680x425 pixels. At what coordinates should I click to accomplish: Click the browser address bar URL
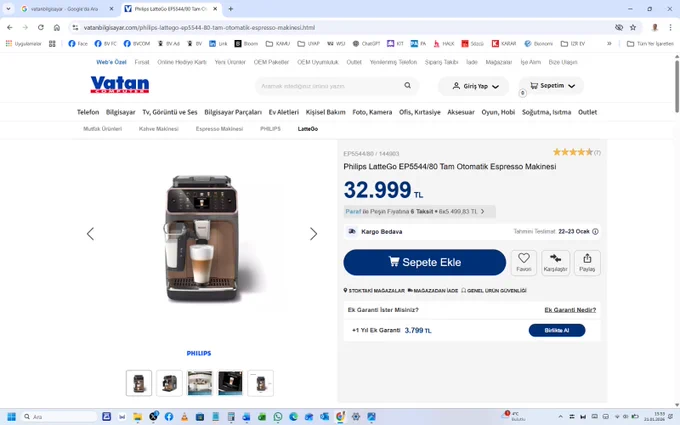click(199, 27)
